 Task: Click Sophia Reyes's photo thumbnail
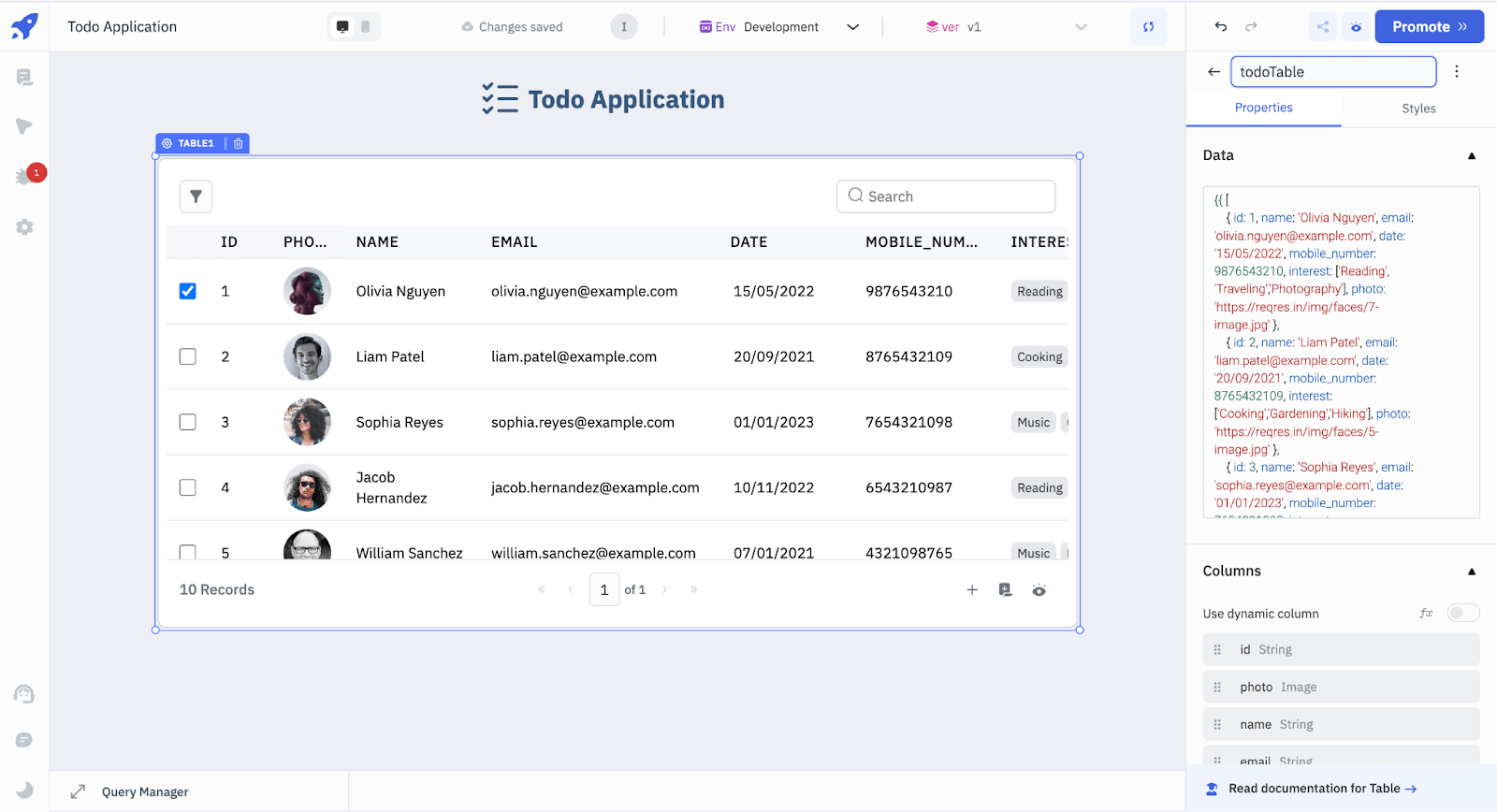(307, 422)
